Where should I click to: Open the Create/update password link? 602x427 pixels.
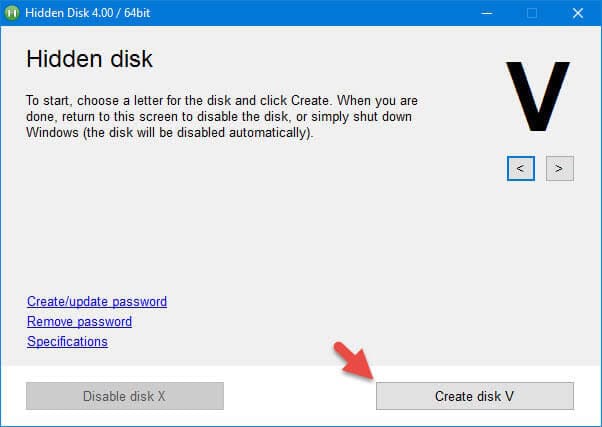97,301
